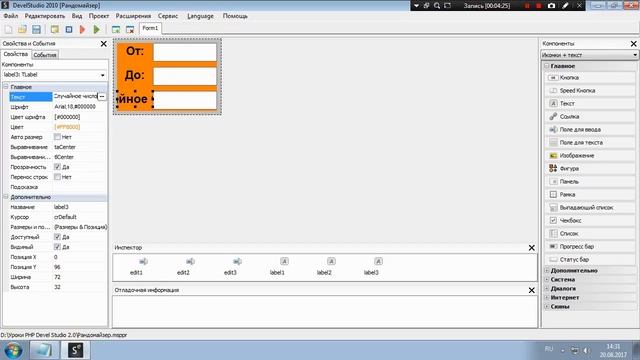This screenshot has width=640, height=360.
Task: Collapse the Дополнительно property group
Action: pos(6,197)
